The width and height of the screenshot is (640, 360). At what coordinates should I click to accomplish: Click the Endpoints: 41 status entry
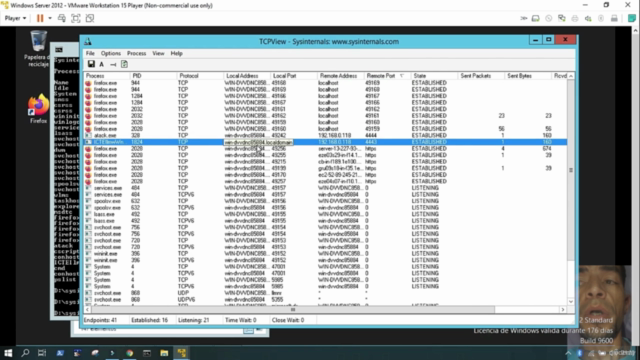pos(100,320)
